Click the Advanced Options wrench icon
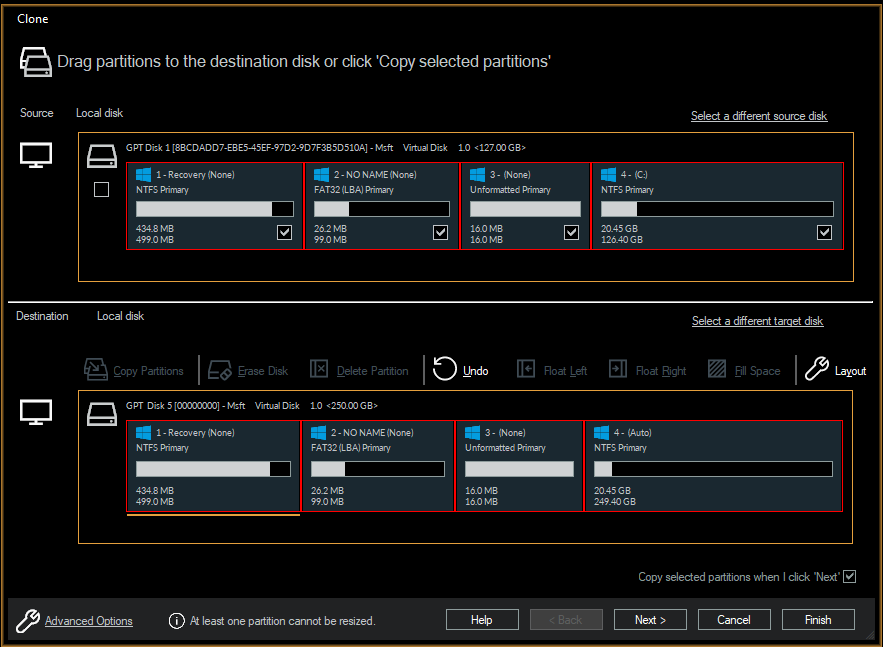 (27, 620)
